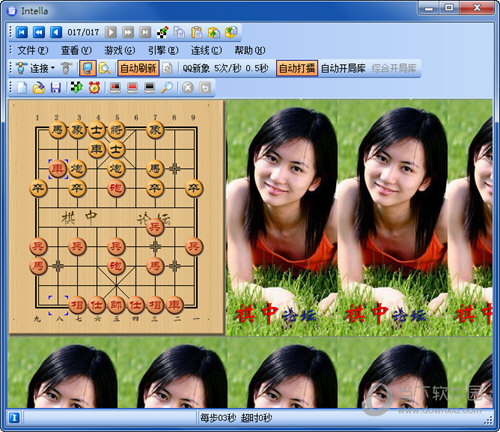Click the alarm clock timer icon
Image resolution: width=500 pixels, height=432 pixels.
pos(94,88)
